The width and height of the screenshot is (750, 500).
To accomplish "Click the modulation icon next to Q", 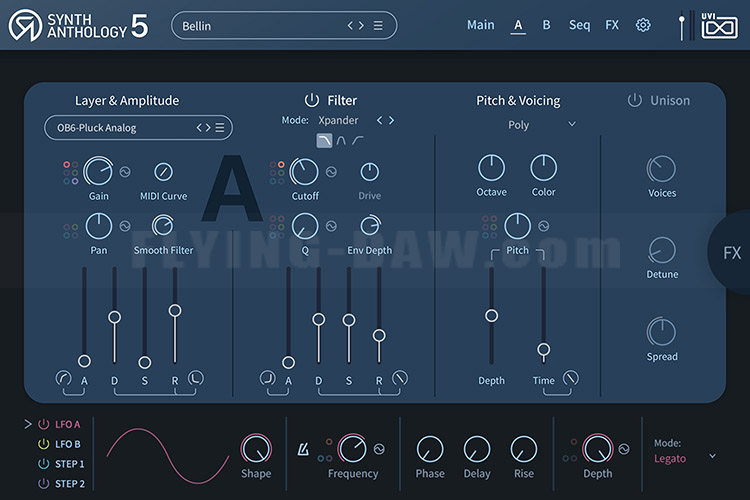I will coord(331,226).
